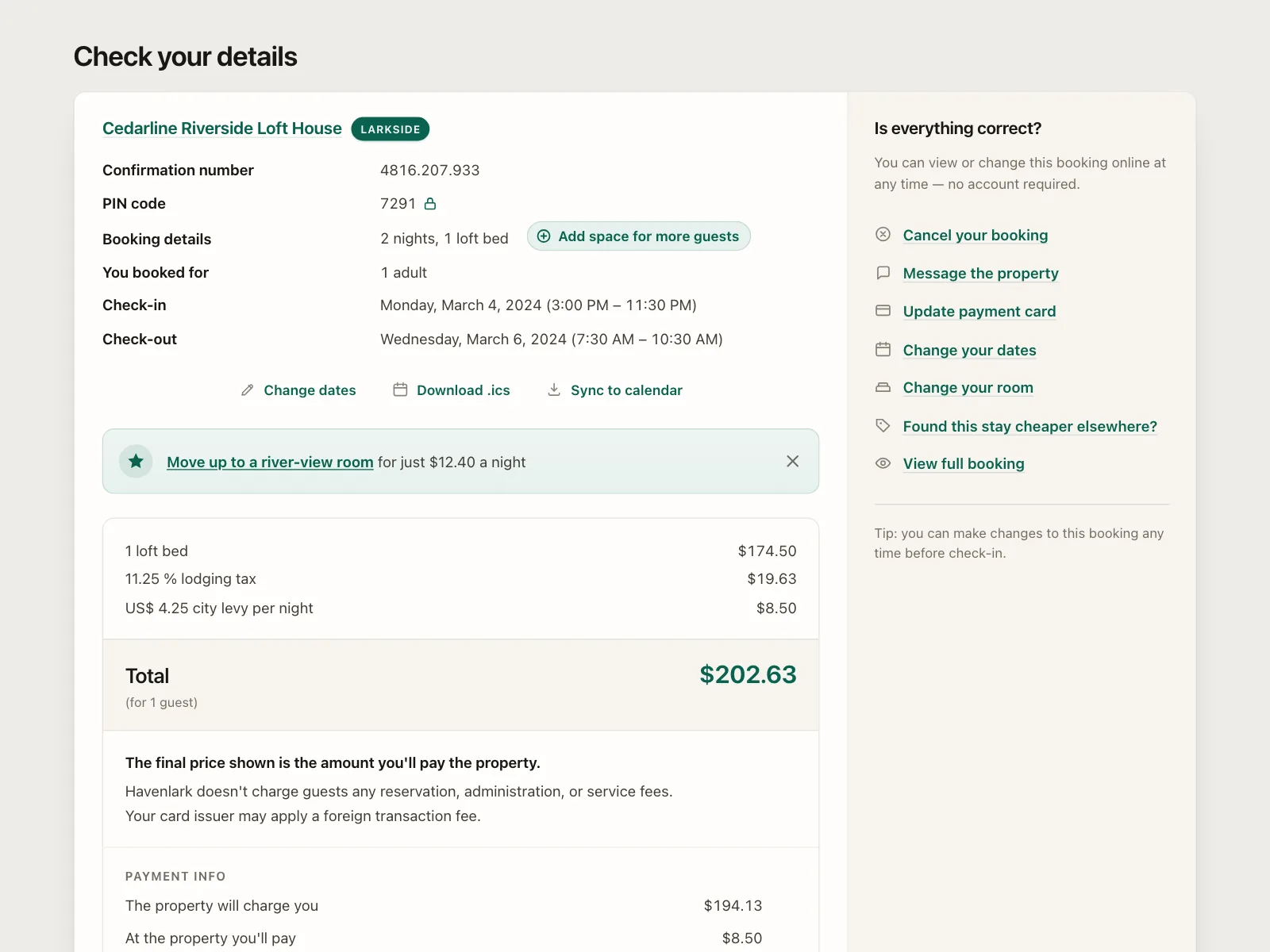1270x952 pixels.
Task: Click the property charge amount $194.13
Action: tap(733, 905)
